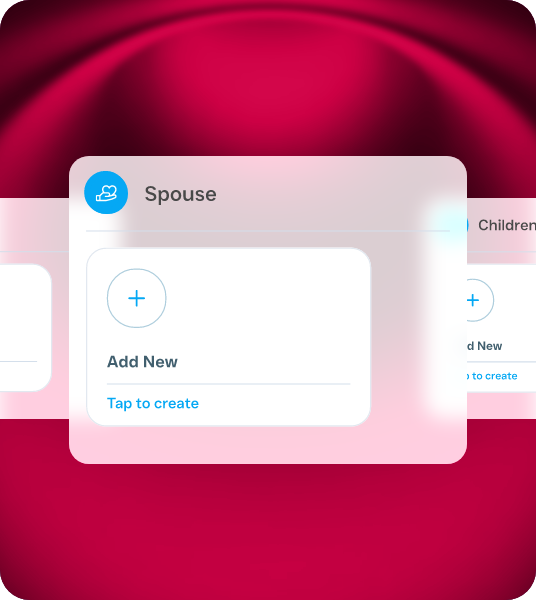Image resolution: width=536 pixels, height=600 pixels.
Task: Tap the plus symbol inside Spouse circle
Action: tap(137, 298)
